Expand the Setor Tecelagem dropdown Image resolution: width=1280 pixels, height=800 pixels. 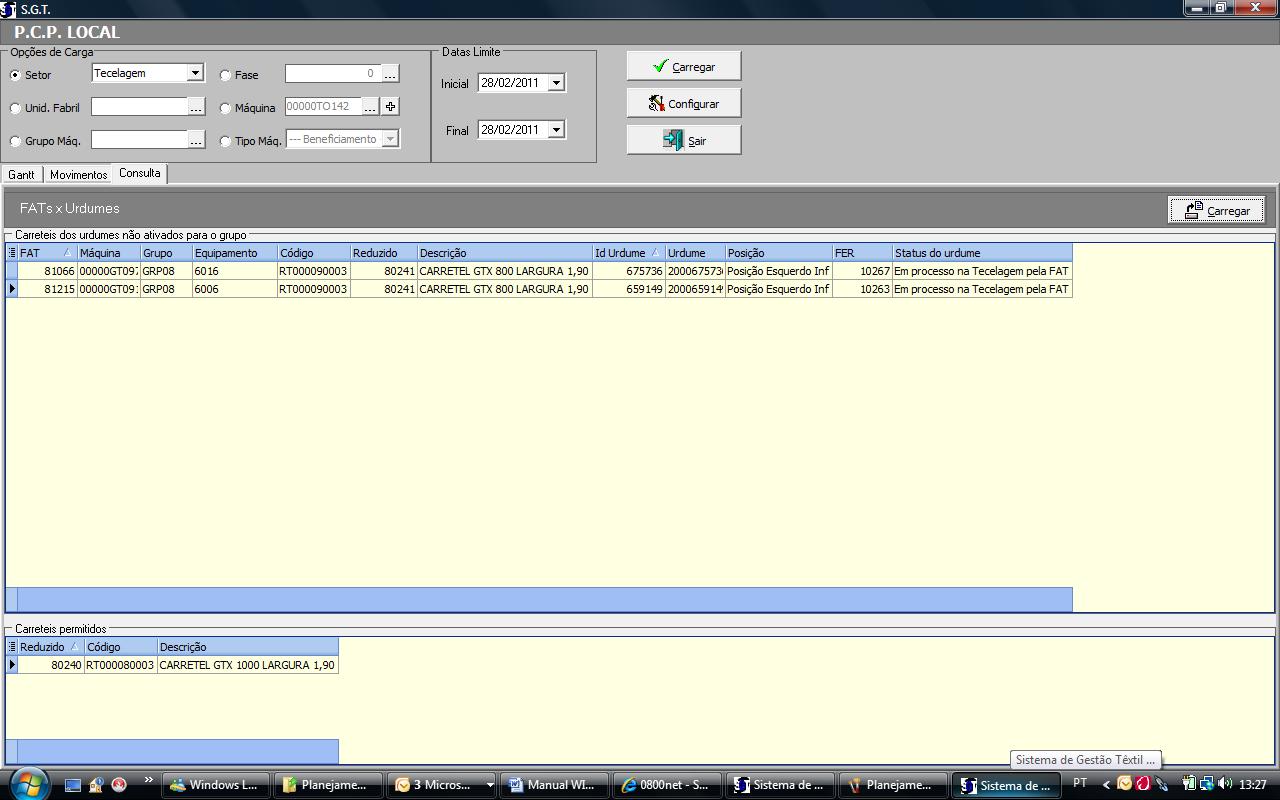[196, 73]
